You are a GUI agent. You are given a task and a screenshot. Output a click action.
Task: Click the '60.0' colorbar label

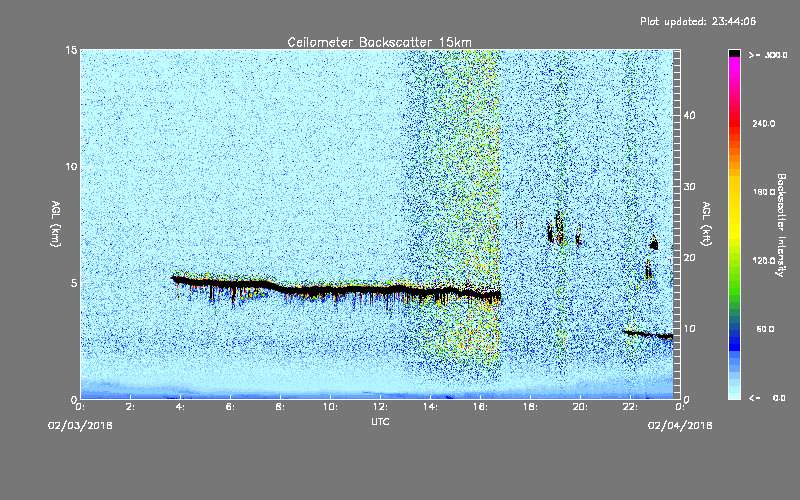pos(765,329)
